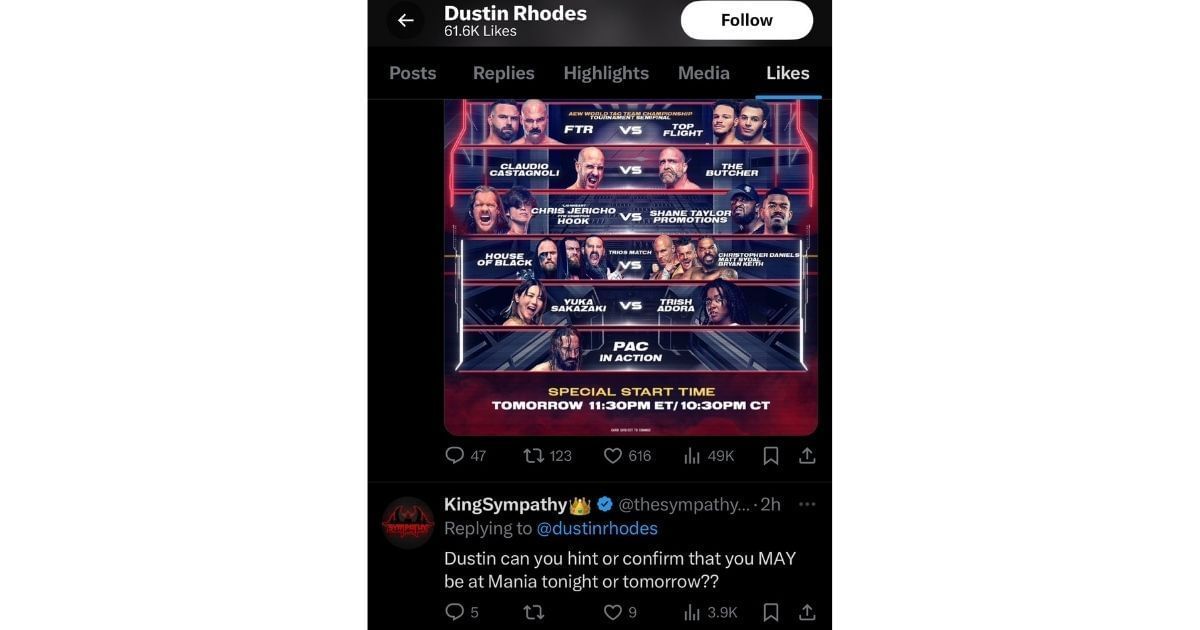Open the Highlights tab
Screen dimensions: 1200x630
click(606, 73)
